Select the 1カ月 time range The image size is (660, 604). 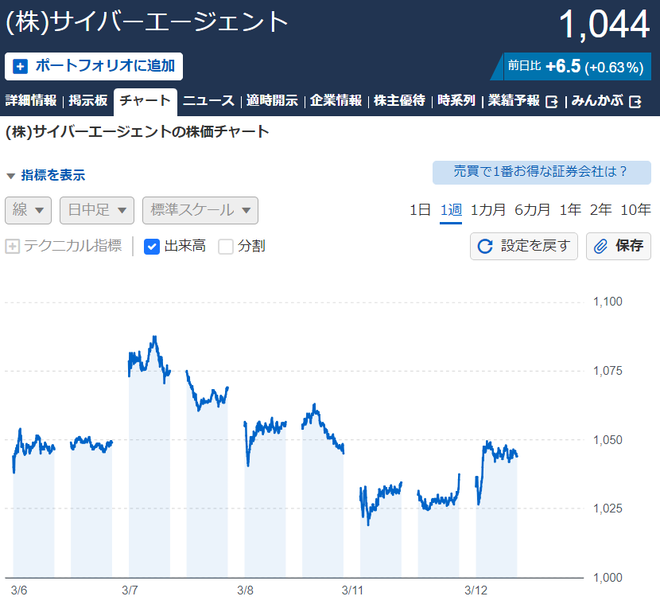(x=488, y=210)
